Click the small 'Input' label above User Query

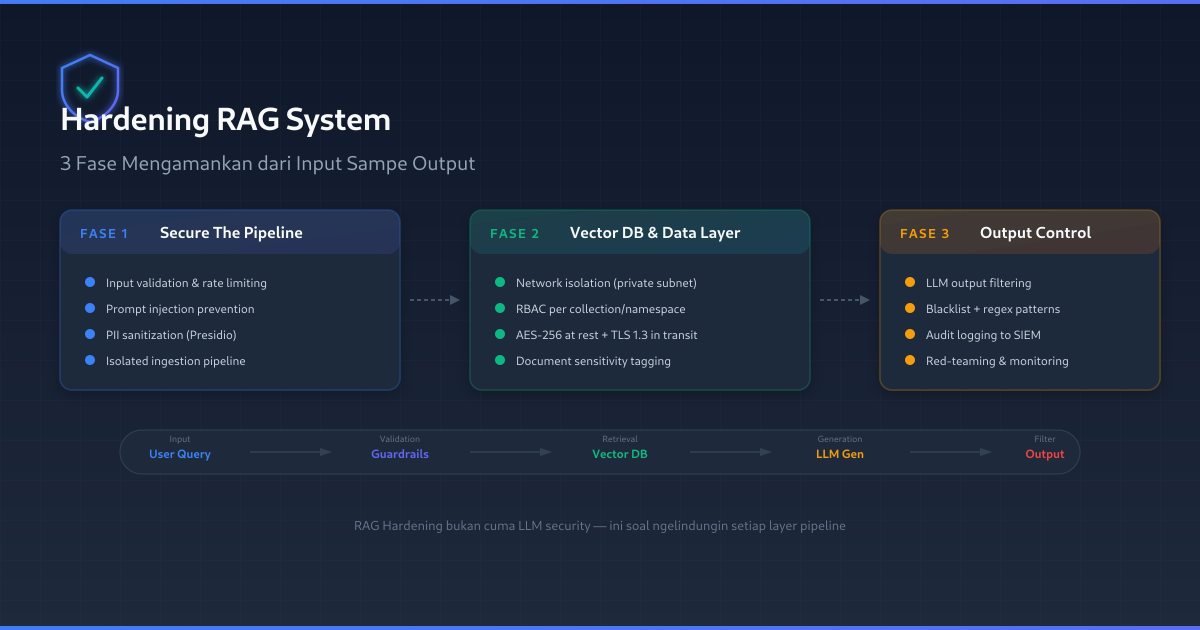[x=180, y=439]
